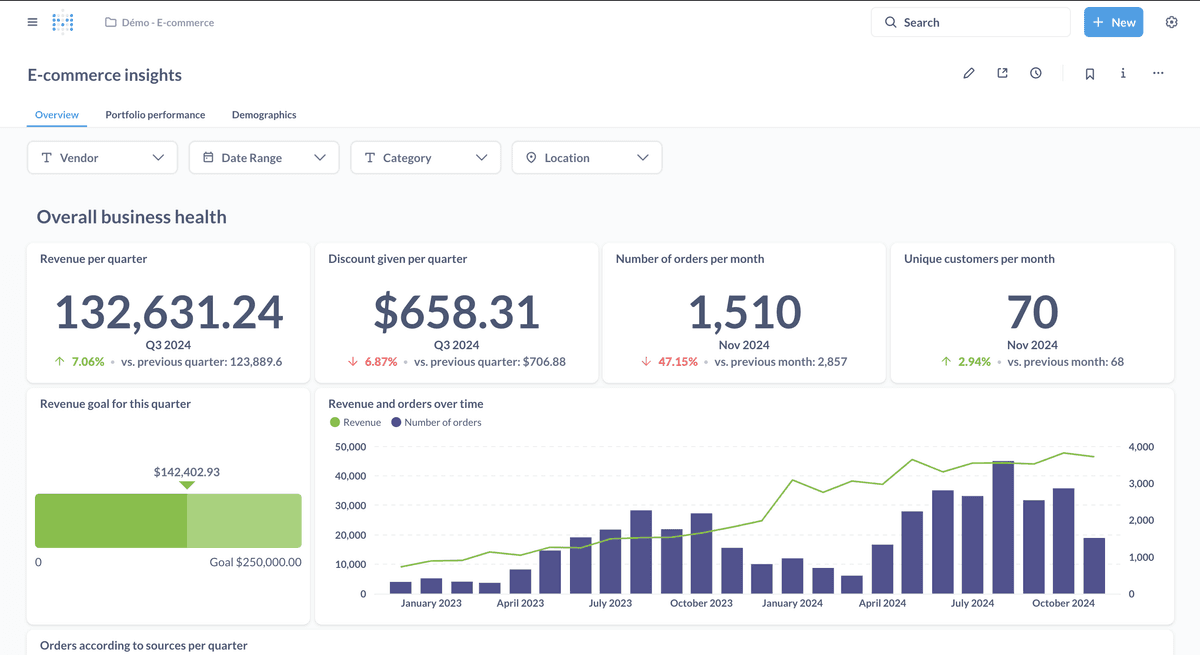
Task: Click the Vendor filter text icon
Action: click(x=46, y=158)
